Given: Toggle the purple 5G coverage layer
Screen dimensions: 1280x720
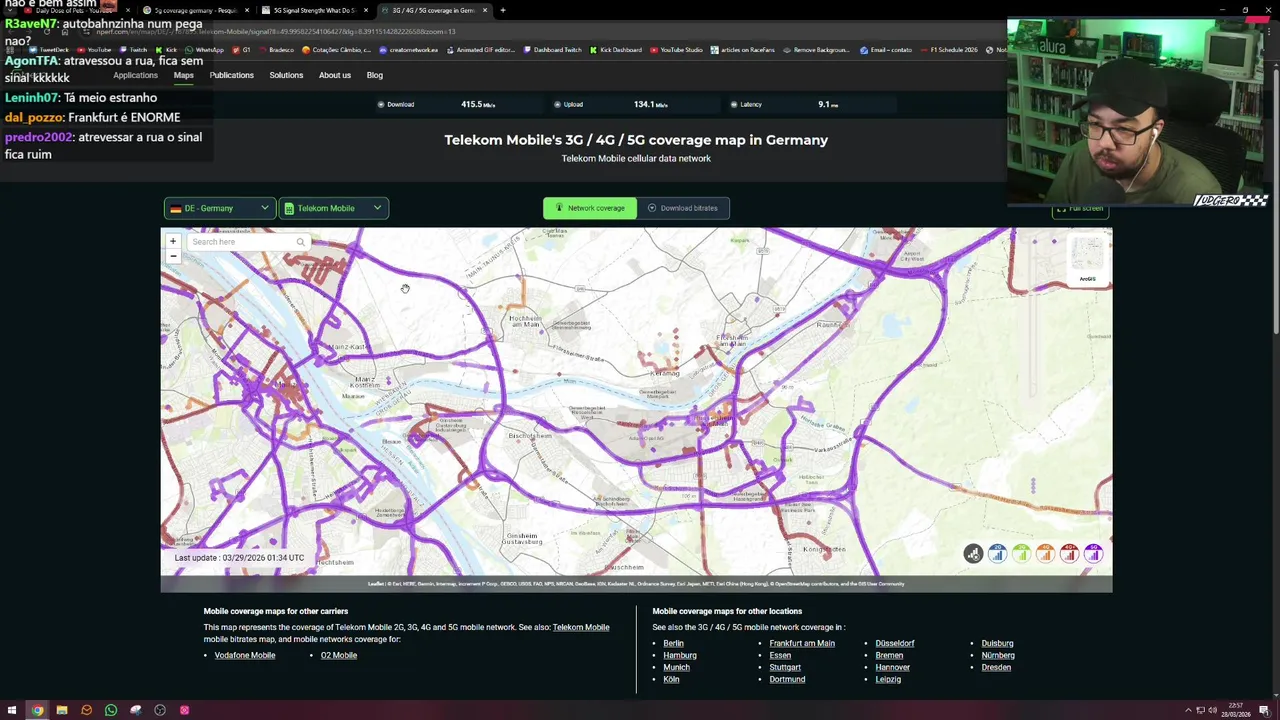Looking at the screenshot, I should 1093,554.
